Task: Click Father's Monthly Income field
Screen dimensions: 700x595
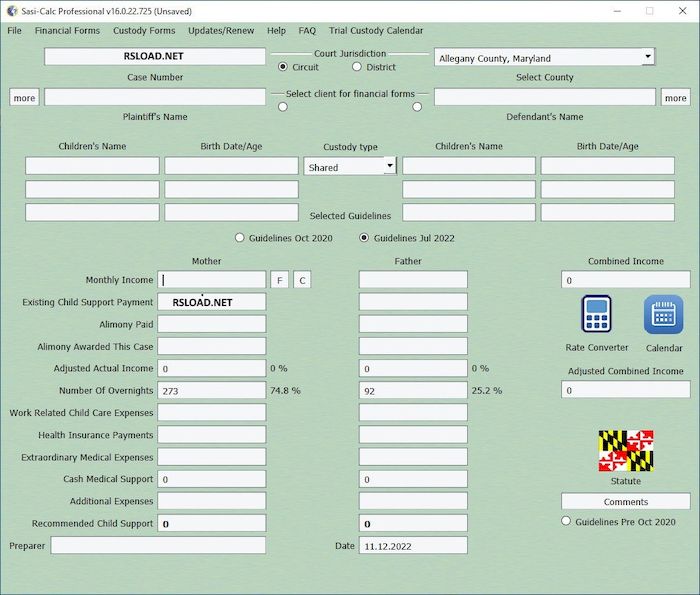Action: click(x=413, y=280)
